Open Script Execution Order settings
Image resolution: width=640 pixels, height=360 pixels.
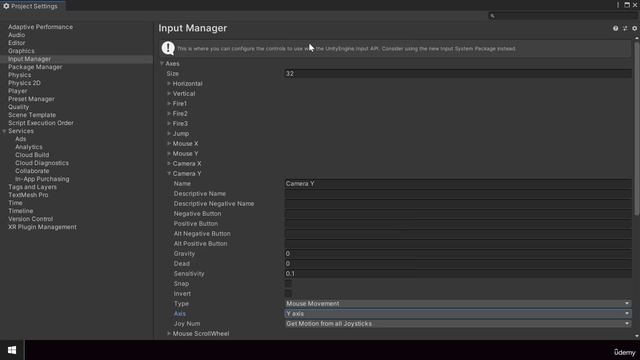41,123
